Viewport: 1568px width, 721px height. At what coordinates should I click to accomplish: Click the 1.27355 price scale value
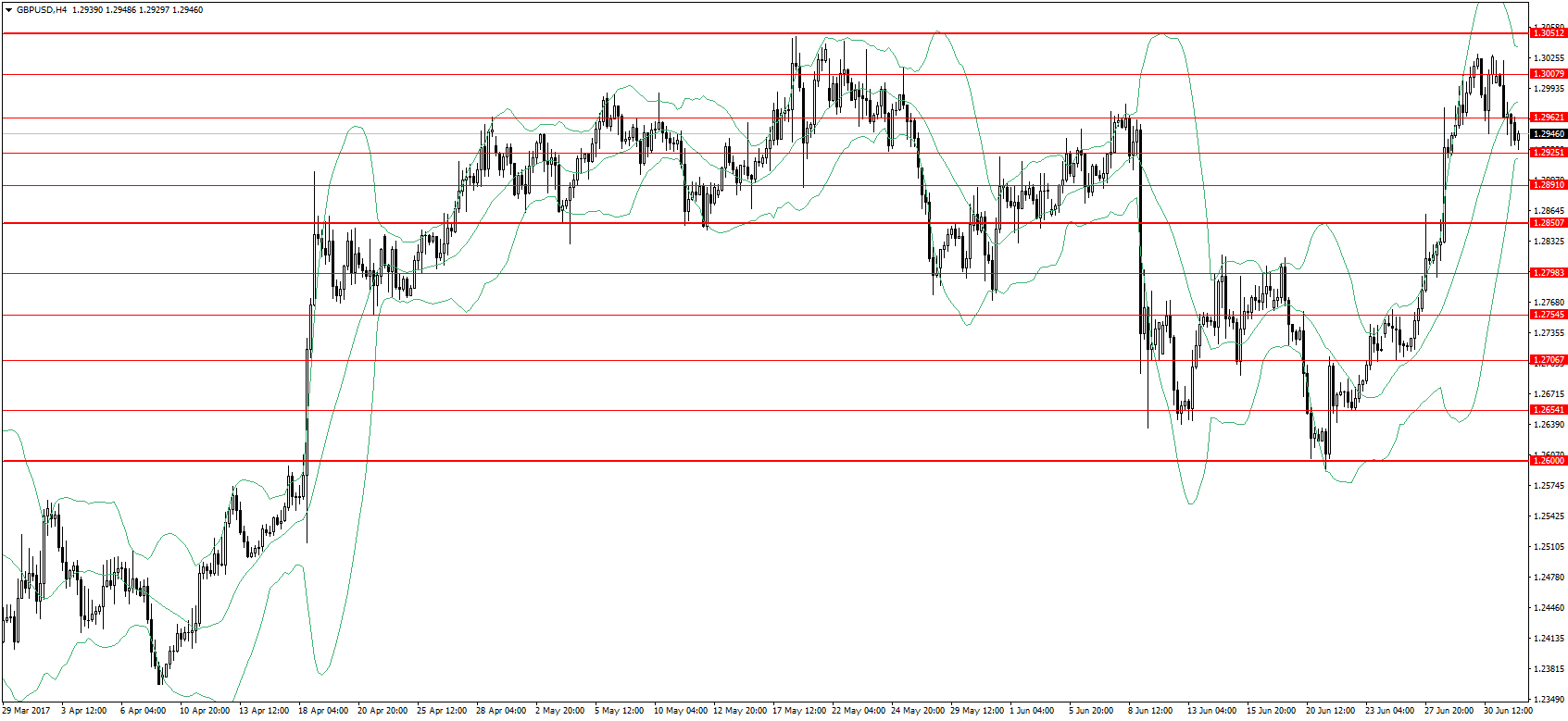tap(1549, 333)
